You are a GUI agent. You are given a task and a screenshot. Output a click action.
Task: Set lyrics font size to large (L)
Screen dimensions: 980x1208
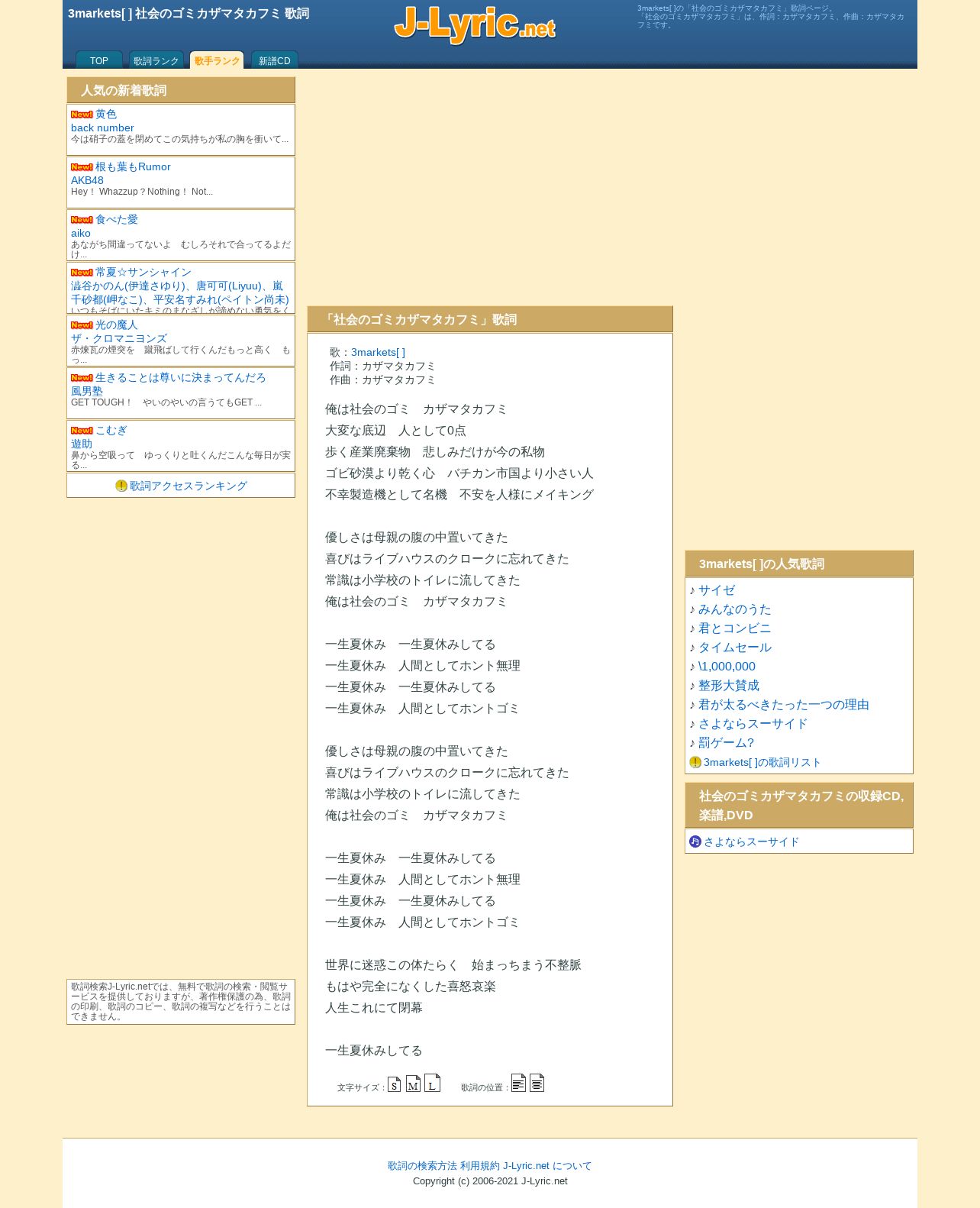pos(432,1083)
